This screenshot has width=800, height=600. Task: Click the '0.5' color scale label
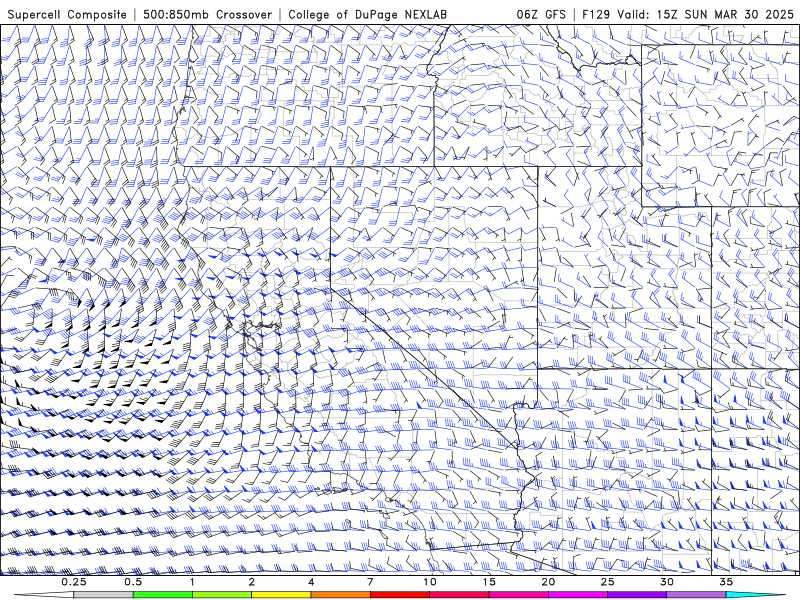pyautogui.click(x=133, y=582)
